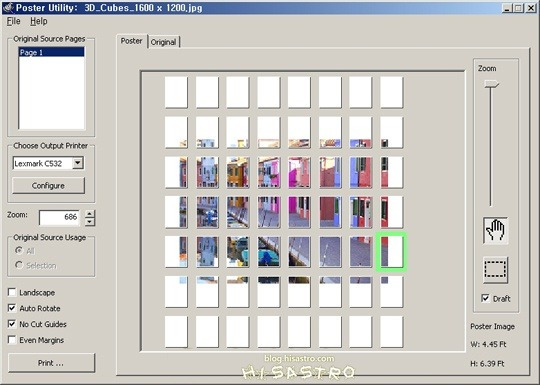Minimize the Poster Utility window
This screenshot has width=540, height=385.
506,8
